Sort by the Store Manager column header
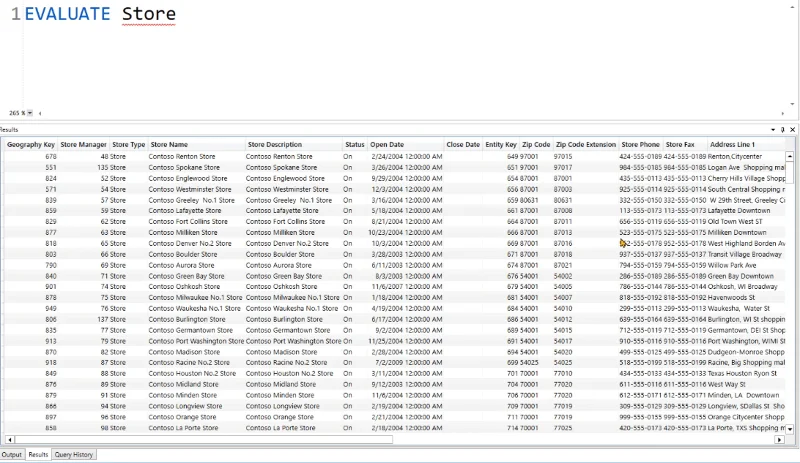The image size is (800, 463). pos(83,144)
